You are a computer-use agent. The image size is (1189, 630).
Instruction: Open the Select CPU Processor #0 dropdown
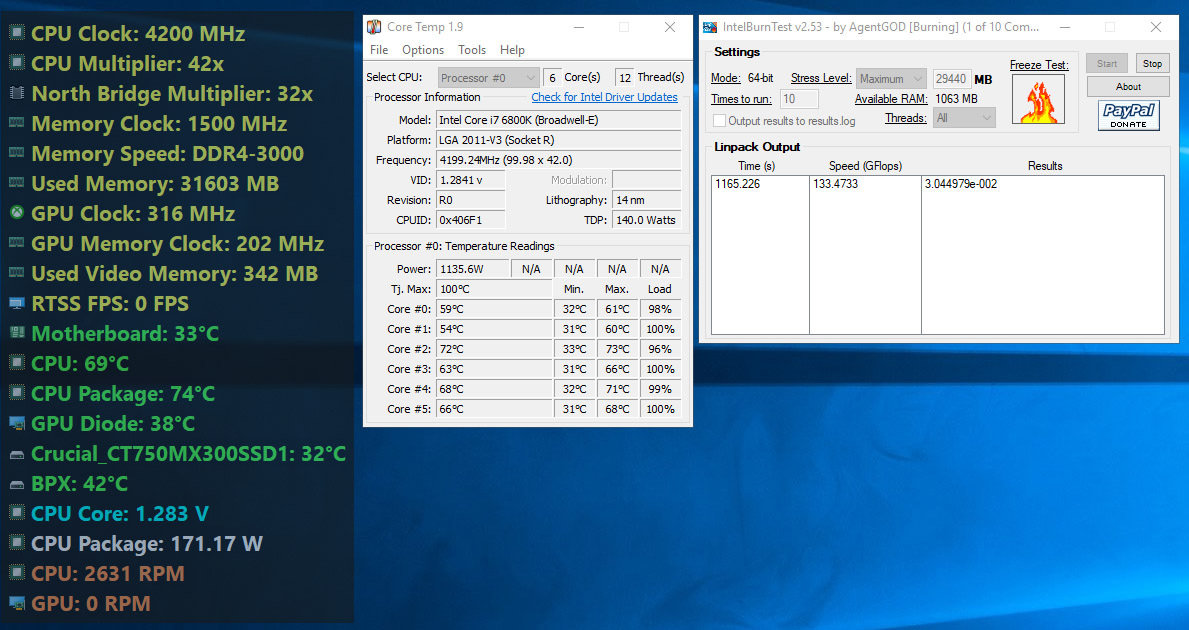click(489, 78)
